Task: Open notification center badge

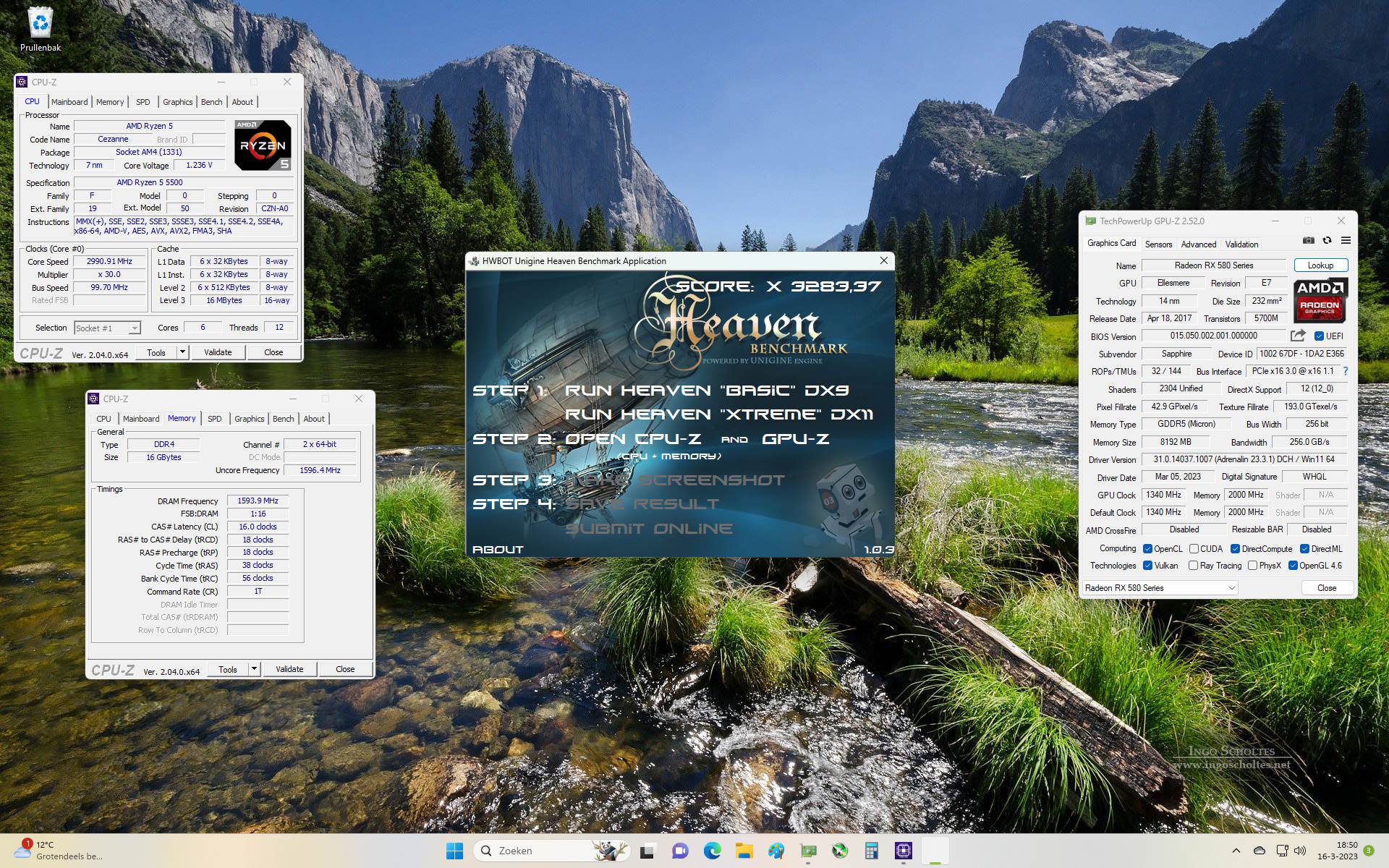Action: [1369, 851]
